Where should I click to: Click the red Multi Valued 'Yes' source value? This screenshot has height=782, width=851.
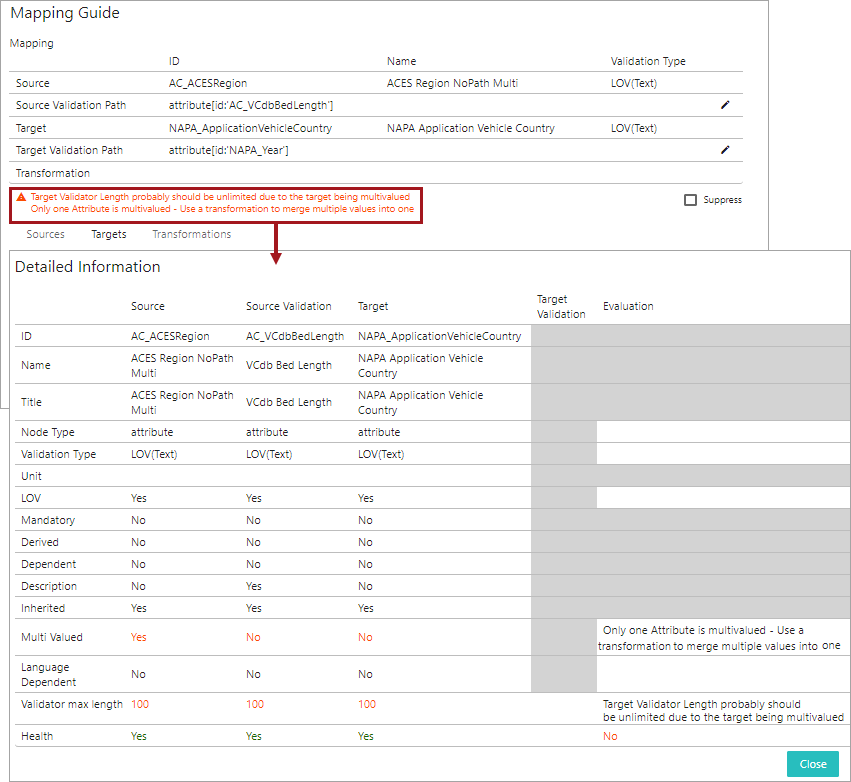[139, 637]
